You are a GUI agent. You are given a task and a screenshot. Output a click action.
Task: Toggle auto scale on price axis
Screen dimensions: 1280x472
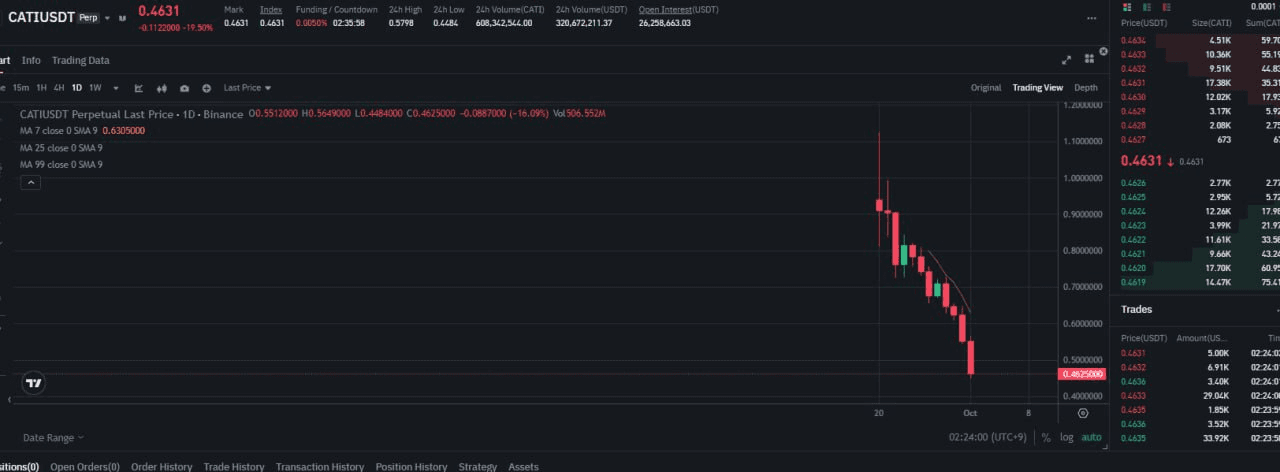(1091, 438)
